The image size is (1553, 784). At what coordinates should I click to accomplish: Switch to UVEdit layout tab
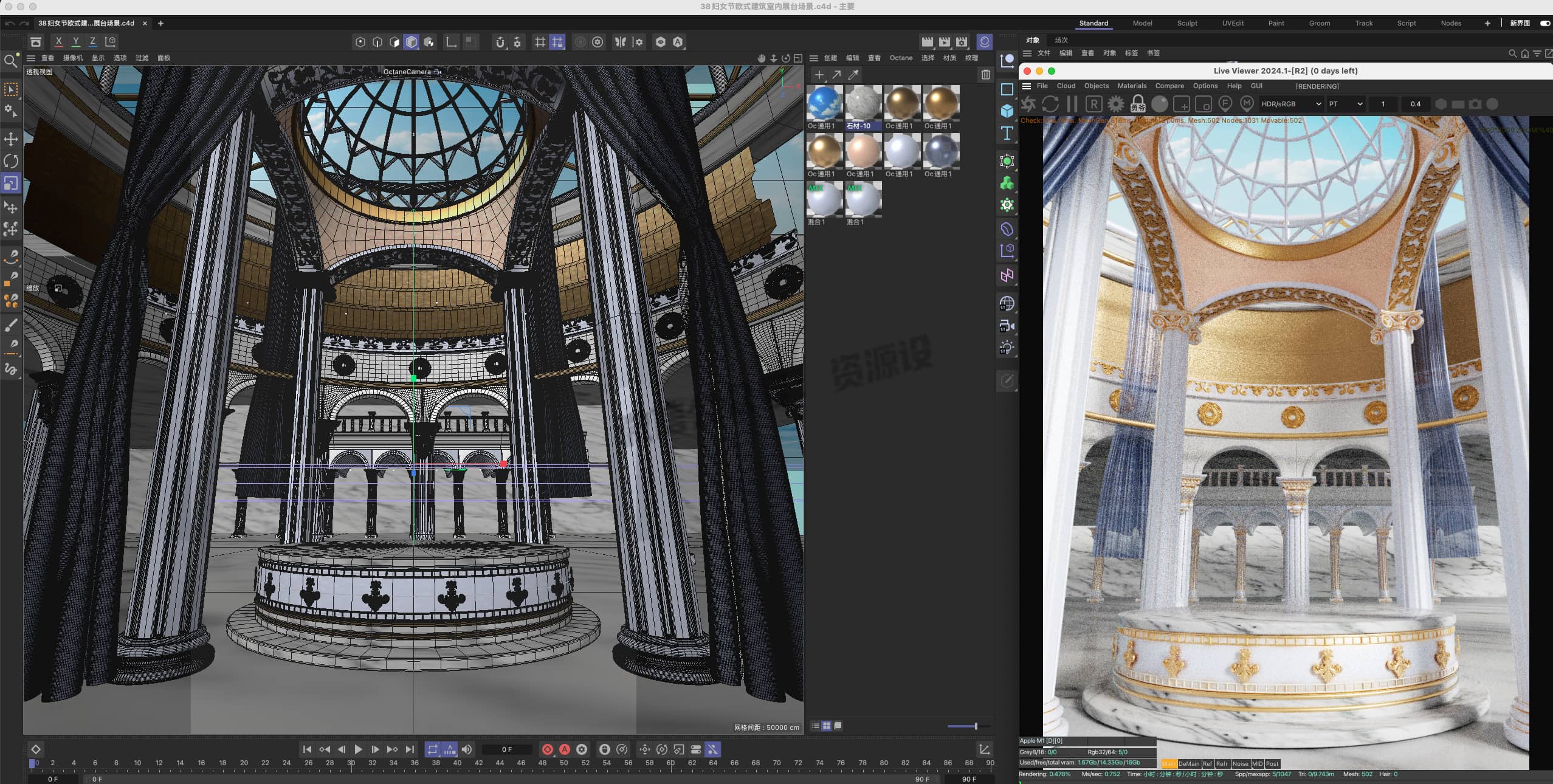[x=1233, y=23]
